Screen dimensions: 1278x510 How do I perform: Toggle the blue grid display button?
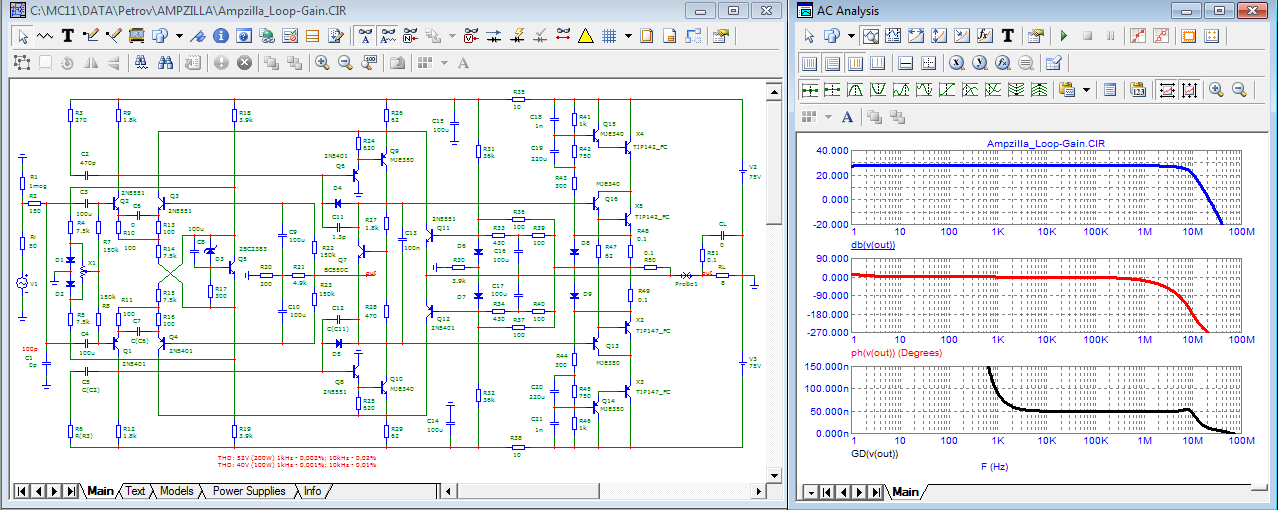608,36
